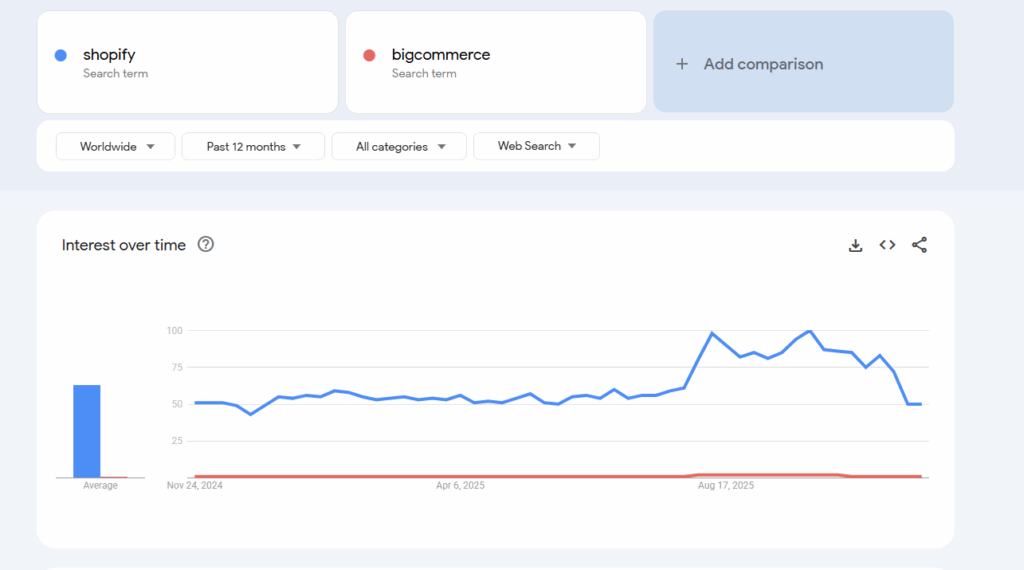Click the Nov 24, 2024 axis label
The image size is (1024, 570).
tap(195, 485)
